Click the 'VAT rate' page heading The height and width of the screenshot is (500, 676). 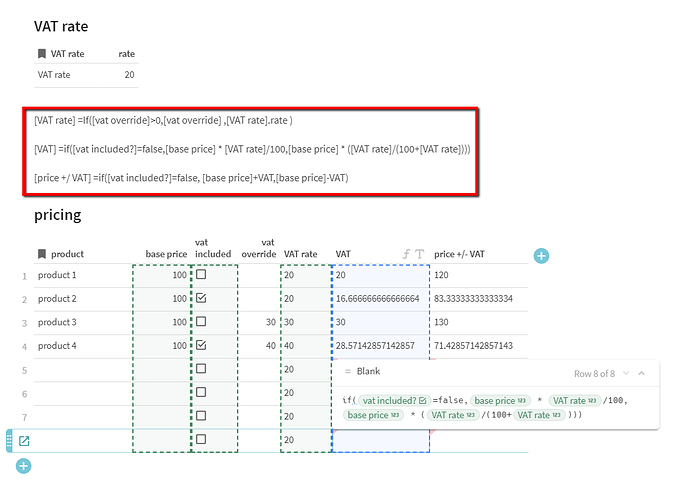(61, 26)
